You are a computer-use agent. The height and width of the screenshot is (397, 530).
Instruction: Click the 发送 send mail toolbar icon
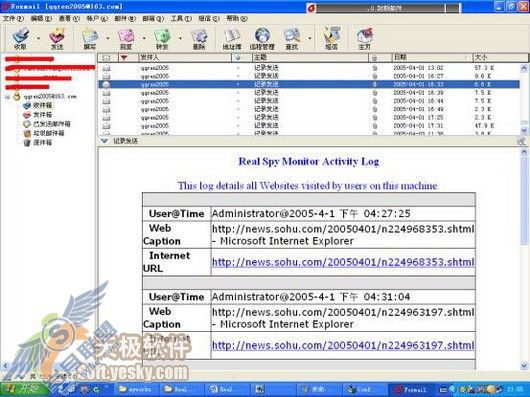click(x=56, y=39)
